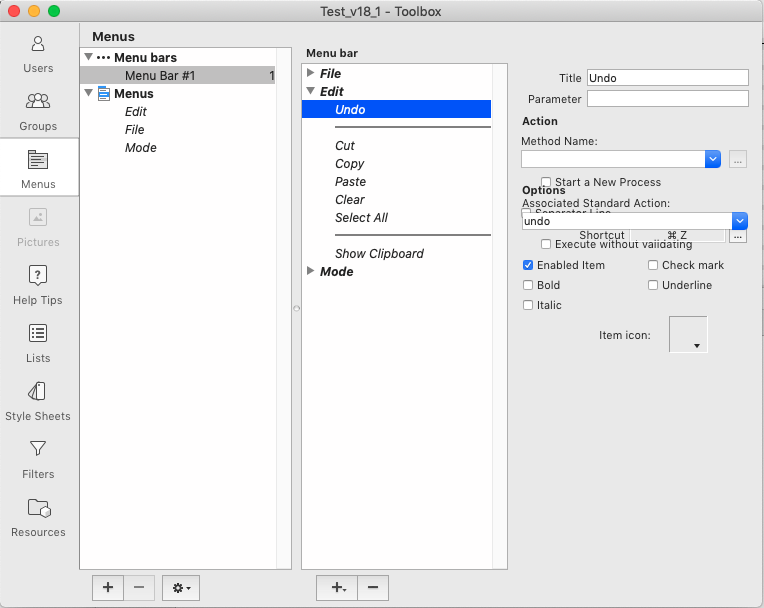Toggle the Check mark option
The height and width of the screenshot is (608, 764).
(653, 266)
